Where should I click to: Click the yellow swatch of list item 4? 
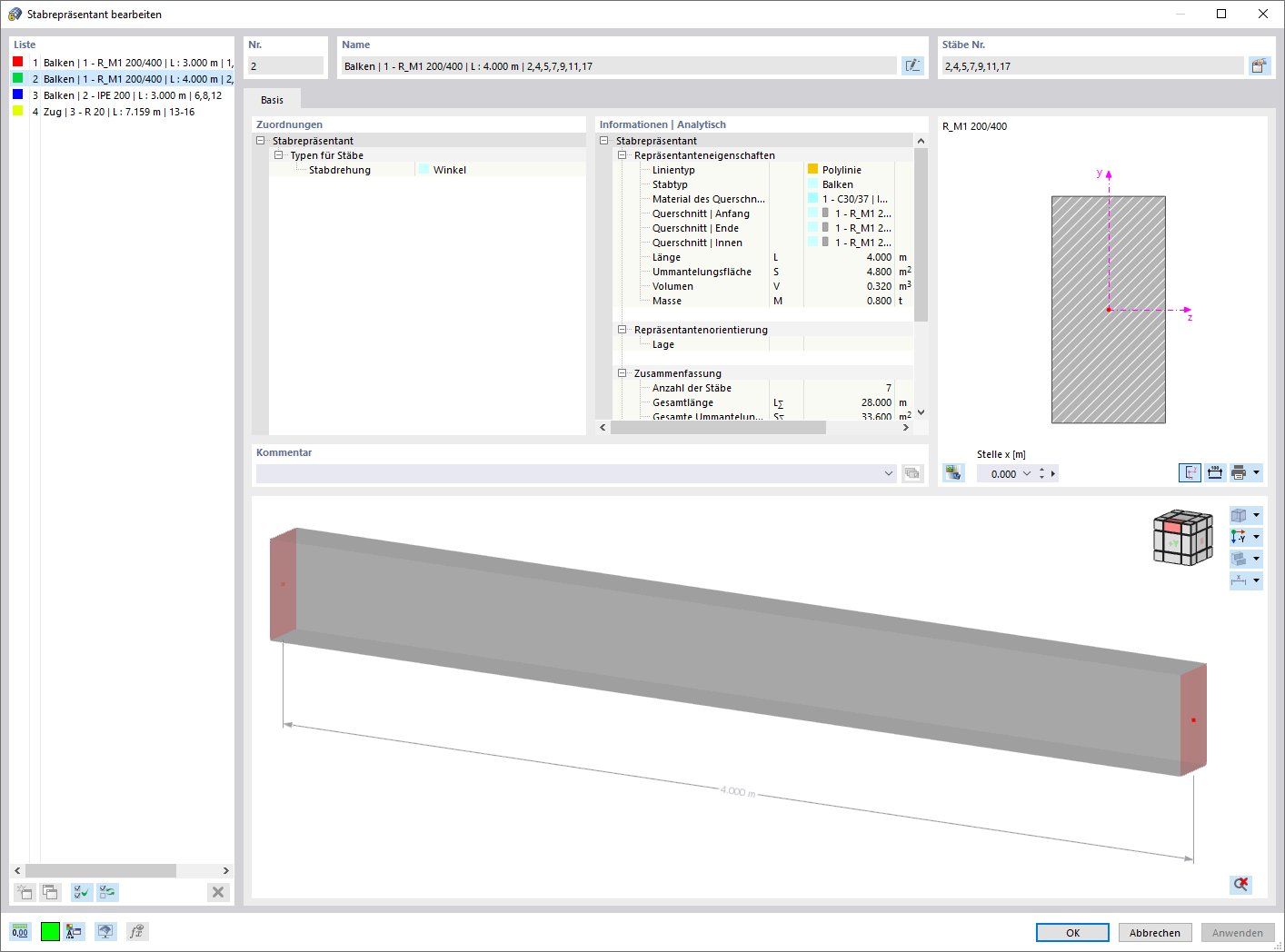17,111
